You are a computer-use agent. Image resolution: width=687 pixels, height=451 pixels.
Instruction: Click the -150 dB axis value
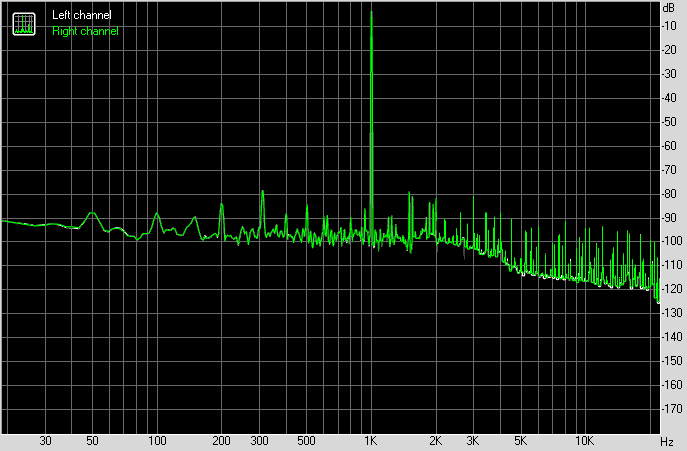click(x=671, y=361)
